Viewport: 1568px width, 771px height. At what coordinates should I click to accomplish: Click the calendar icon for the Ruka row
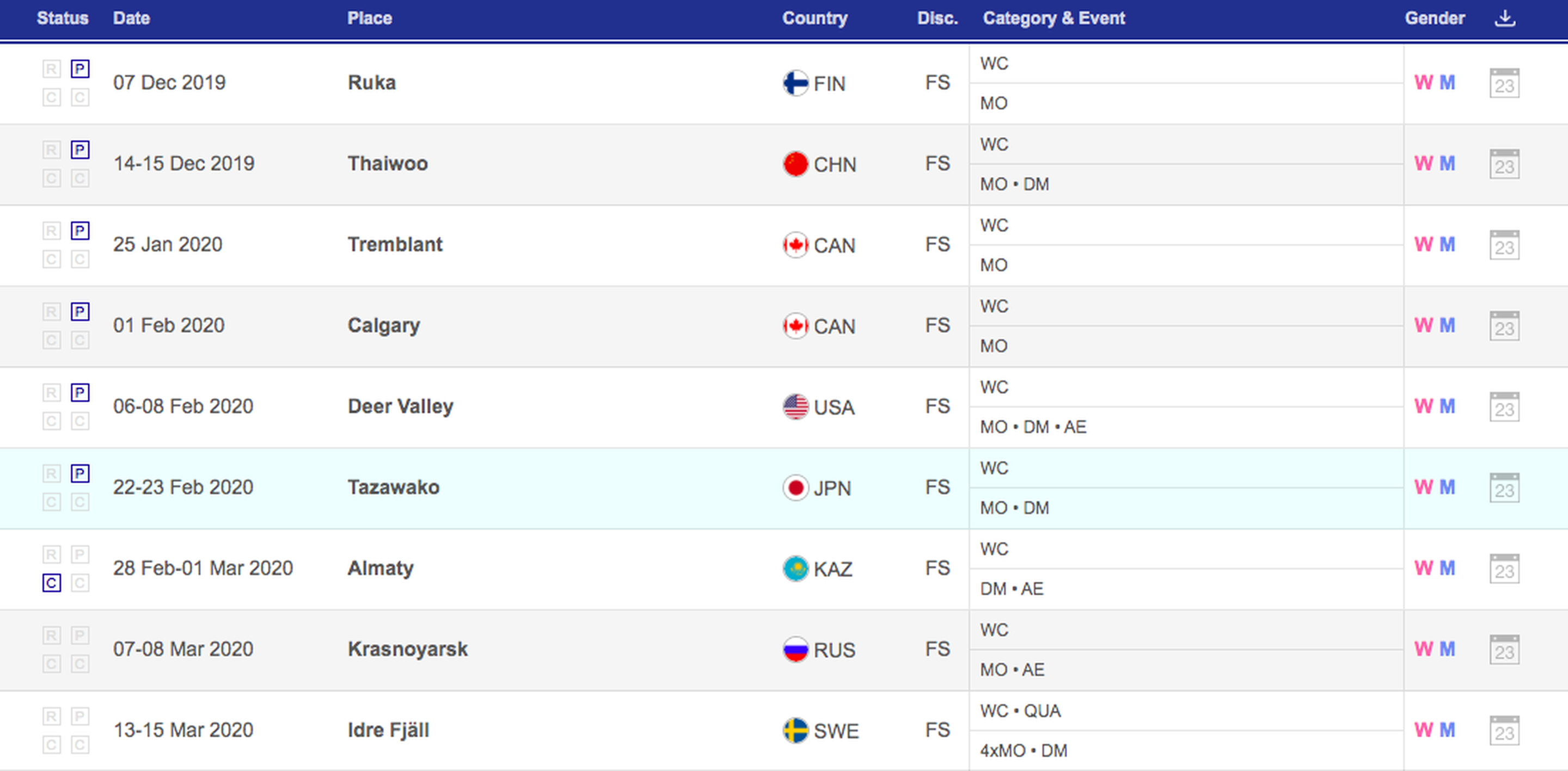coord(1504,83)
